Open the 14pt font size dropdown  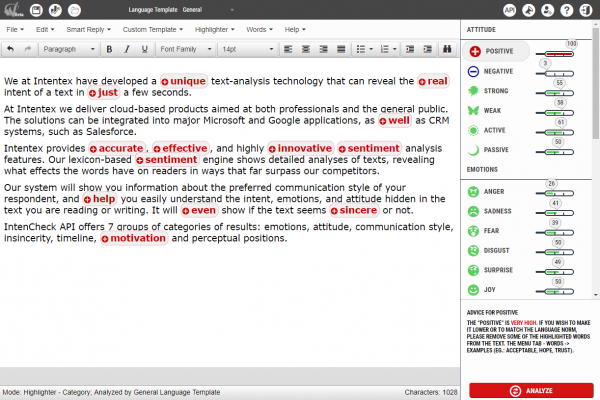248,49
